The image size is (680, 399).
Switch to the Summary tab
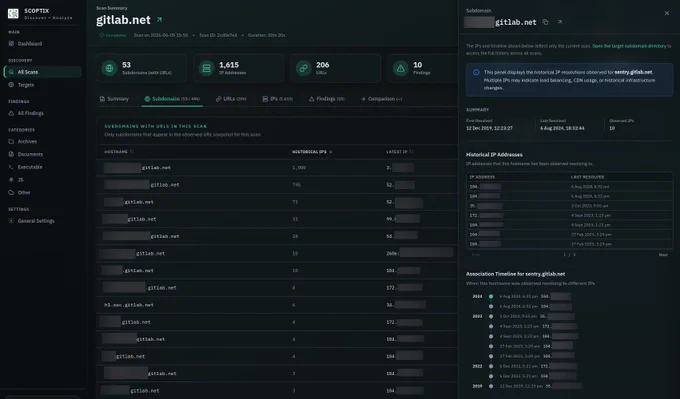pyautogui.click(x=114, y=99)
